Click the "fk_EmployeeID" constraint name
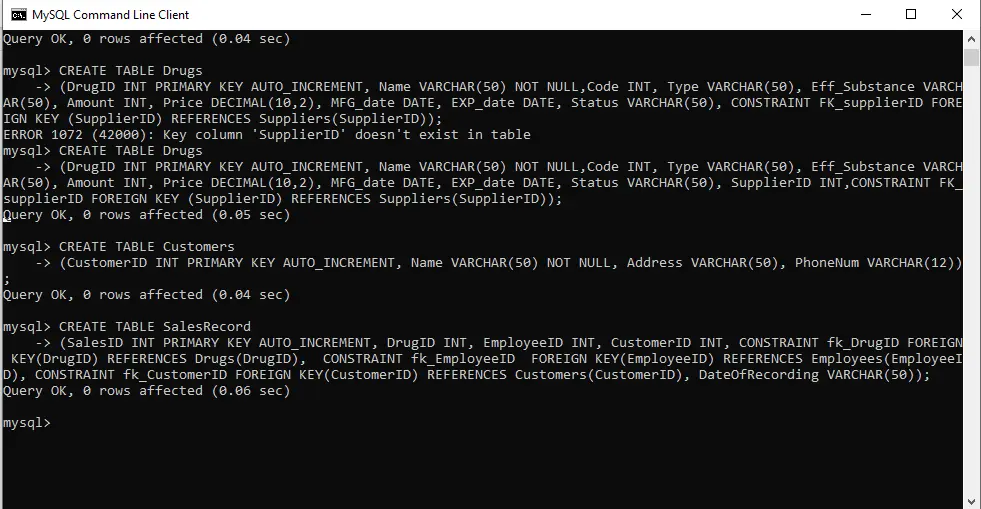 (x=463, y=359)
